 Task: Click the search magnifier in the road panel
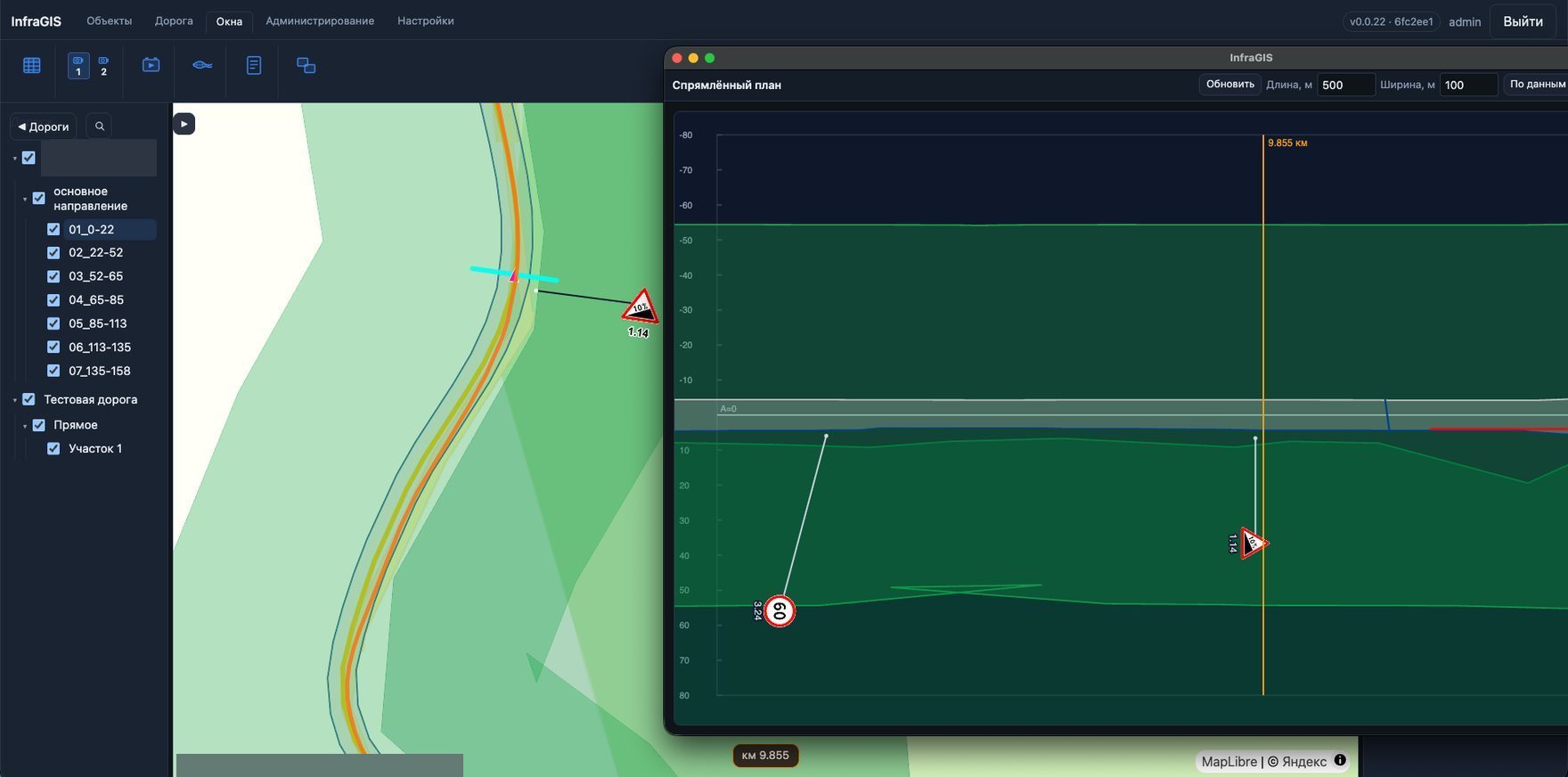(100, 127)
